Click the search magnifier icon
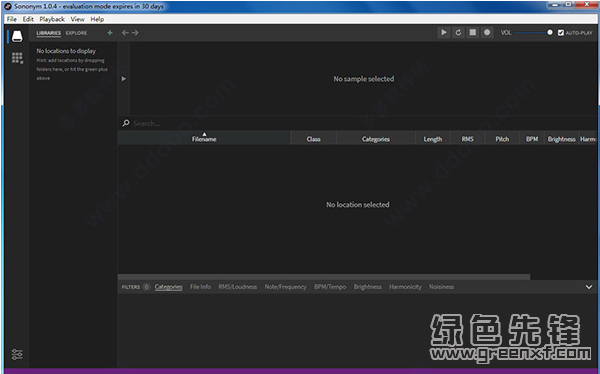 coord(126,123)
